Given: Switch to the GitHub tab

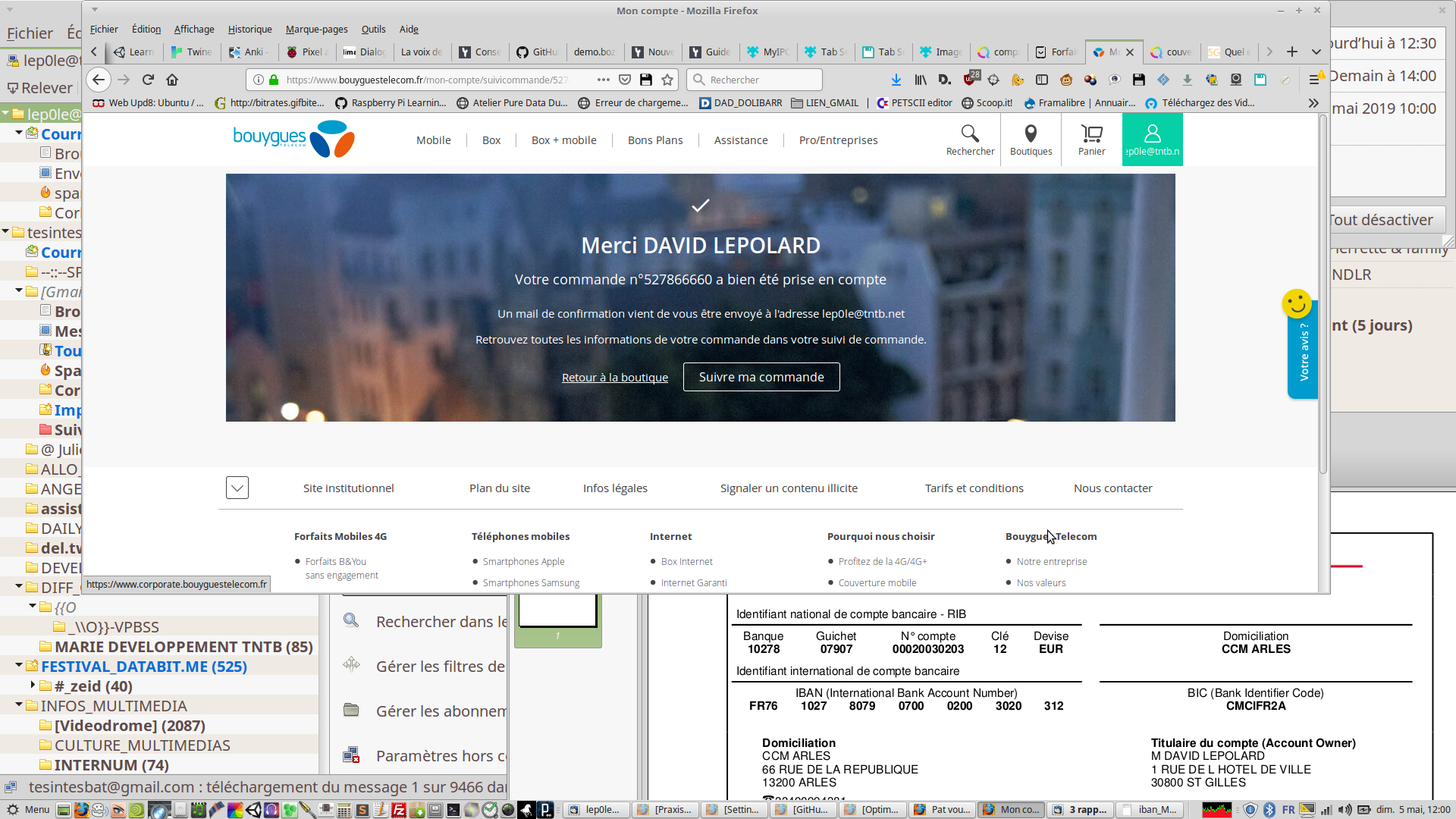Looking at the screenshot, I should [x=537, y=52].
